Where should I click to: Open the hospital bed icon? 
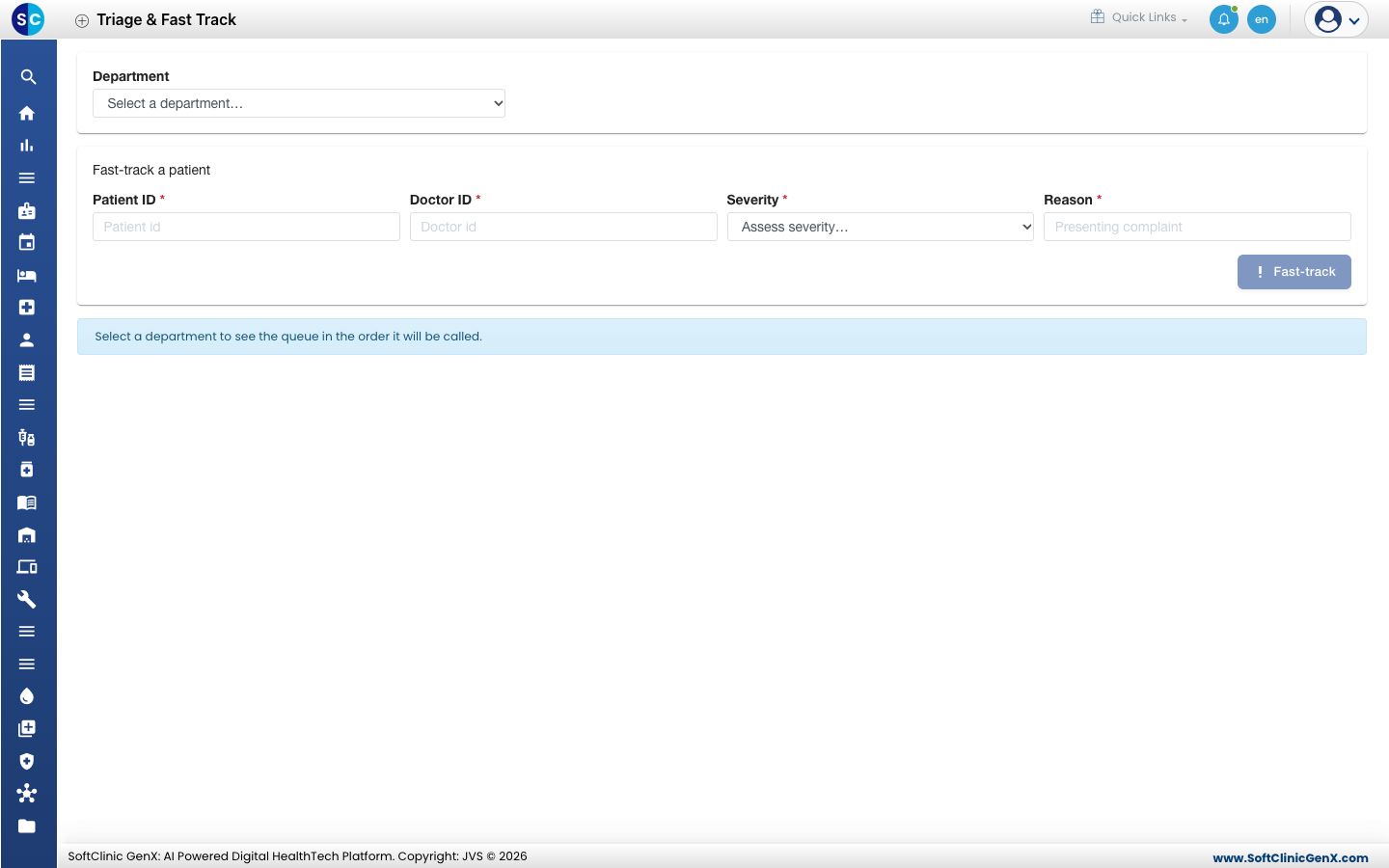pyautogui.click(x=27, y=275)
